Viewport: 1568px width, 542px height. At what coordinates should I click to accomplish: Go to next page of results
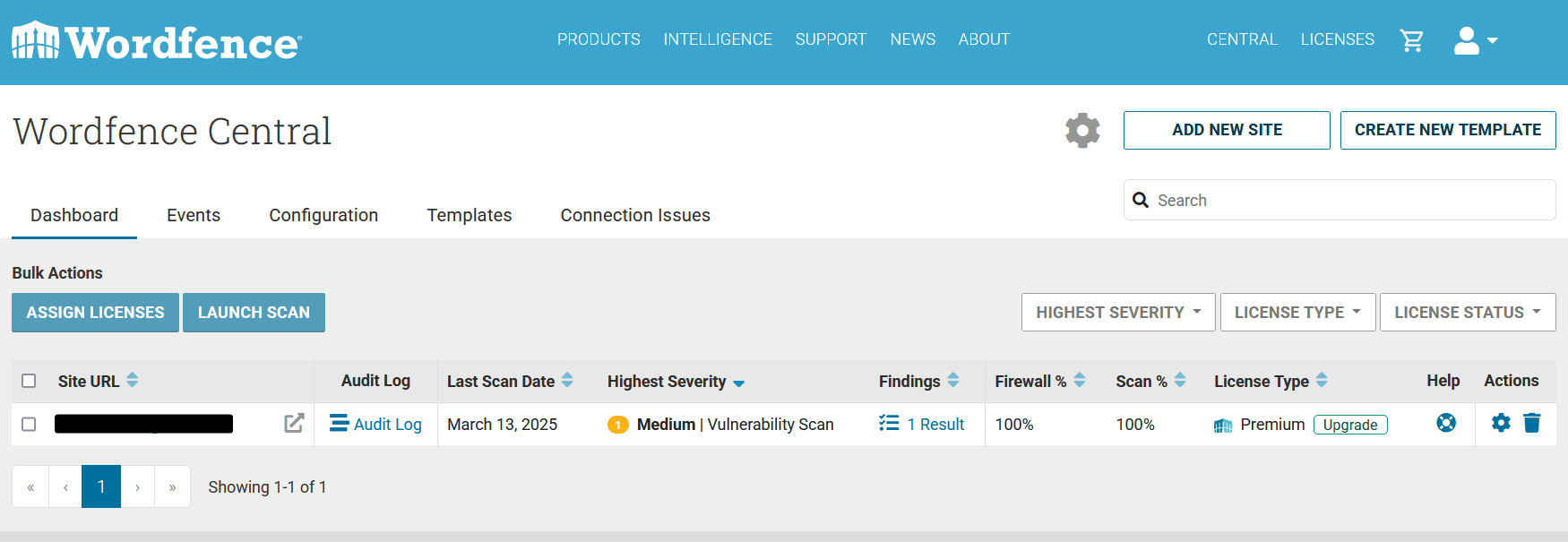(x=137, y=486)
